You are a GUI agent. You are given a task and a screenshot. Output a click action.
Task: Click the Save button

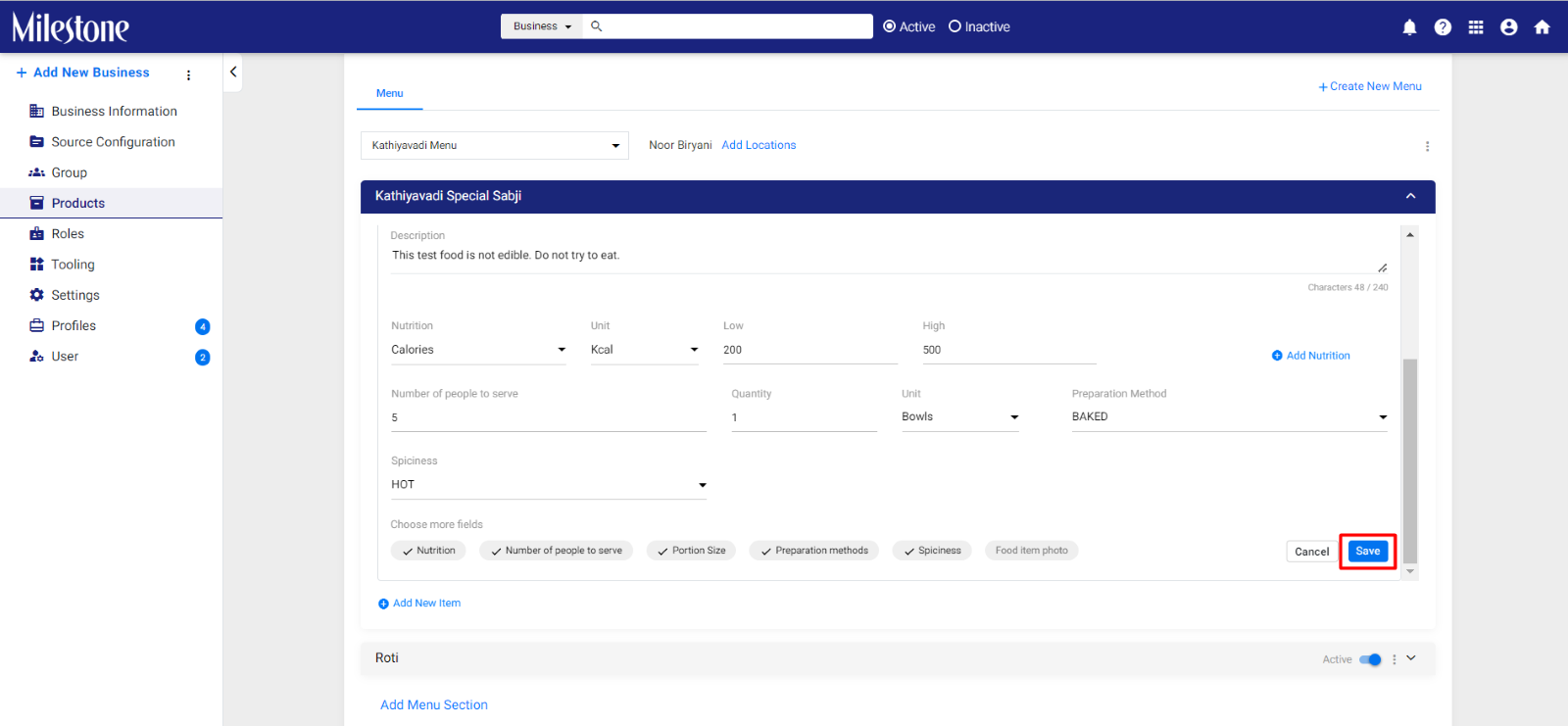click(x=1368, y=551)
